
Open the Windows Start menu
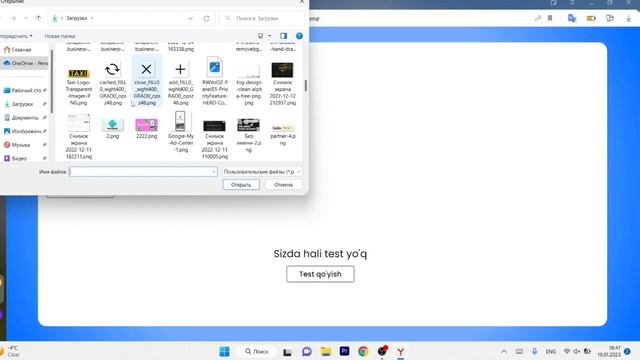pos(224,351)
